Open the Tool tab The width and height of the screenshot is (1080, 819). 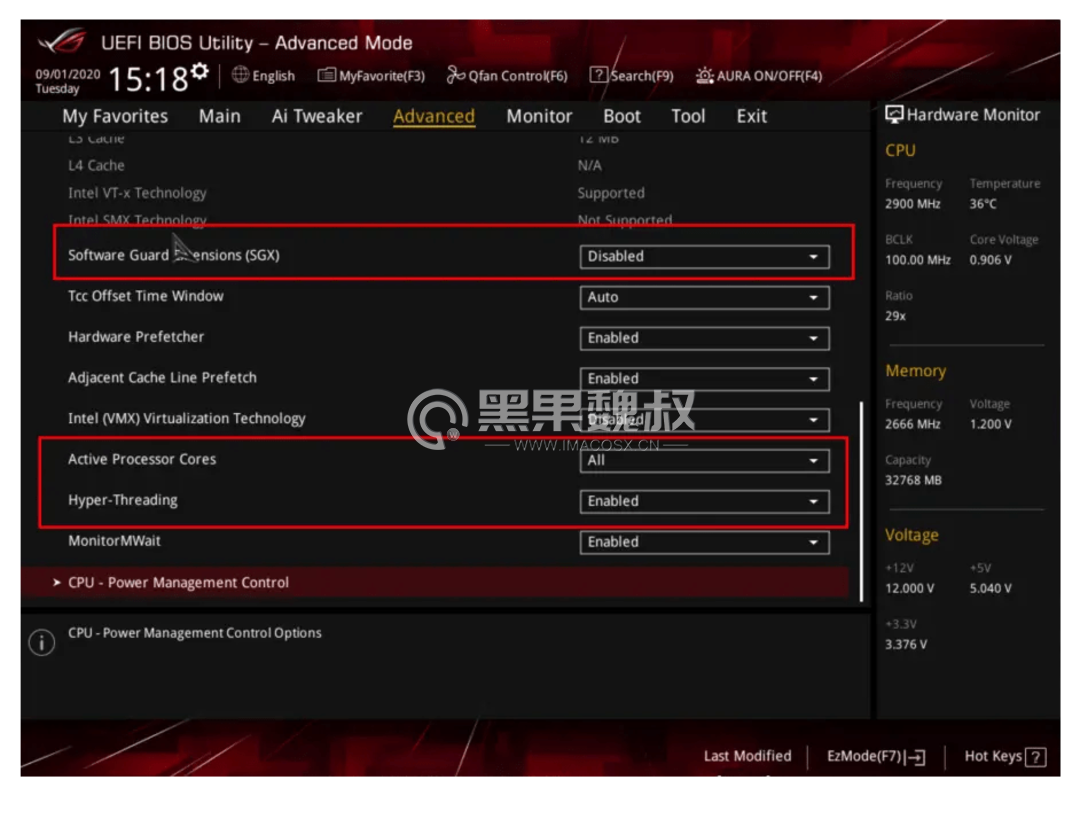[688, 116]
